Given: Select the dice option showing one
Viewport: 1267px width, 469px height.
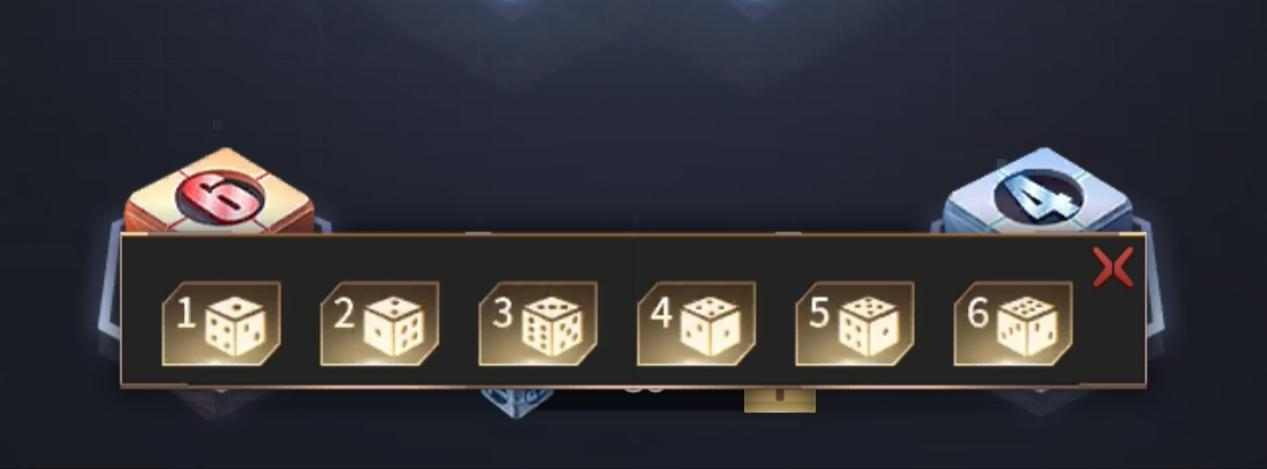Looking at the screenshot, I should click(x=221, y=323).
